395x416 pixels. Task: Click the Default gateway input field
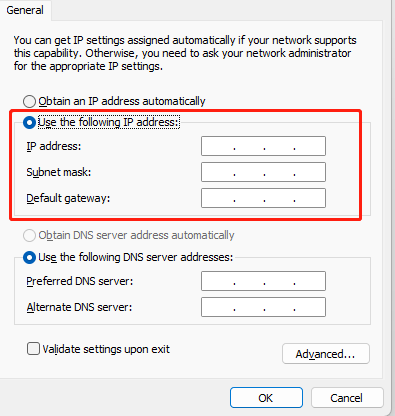coord(263,198)
